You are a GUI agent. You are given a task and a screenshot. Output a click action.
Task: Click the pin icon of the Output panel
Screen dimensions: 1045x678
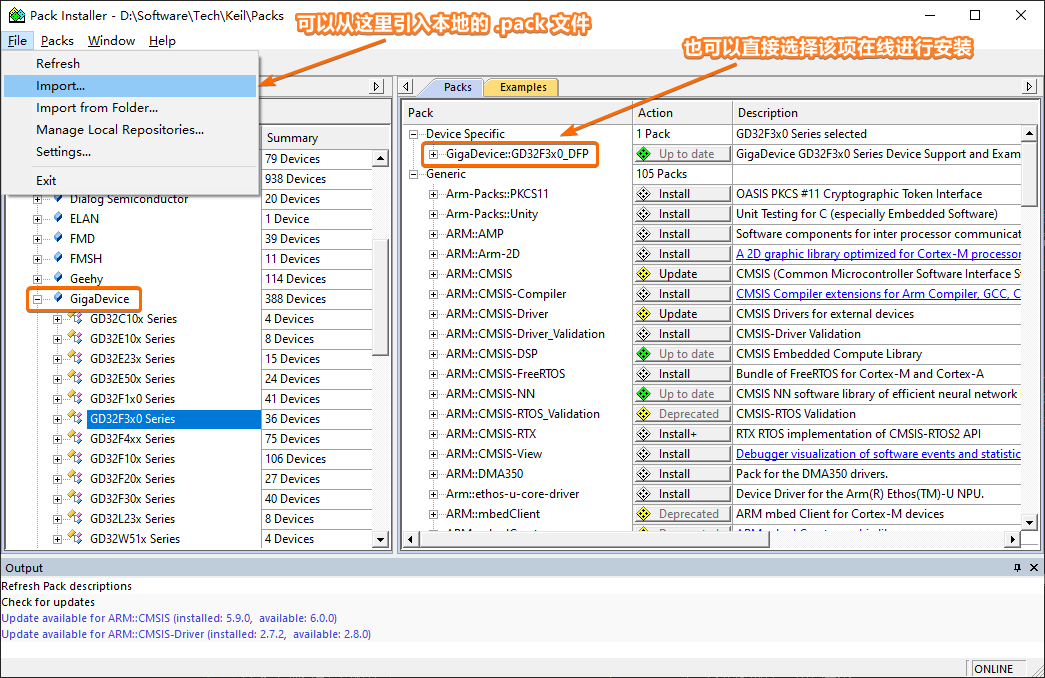coord(1017,567)
